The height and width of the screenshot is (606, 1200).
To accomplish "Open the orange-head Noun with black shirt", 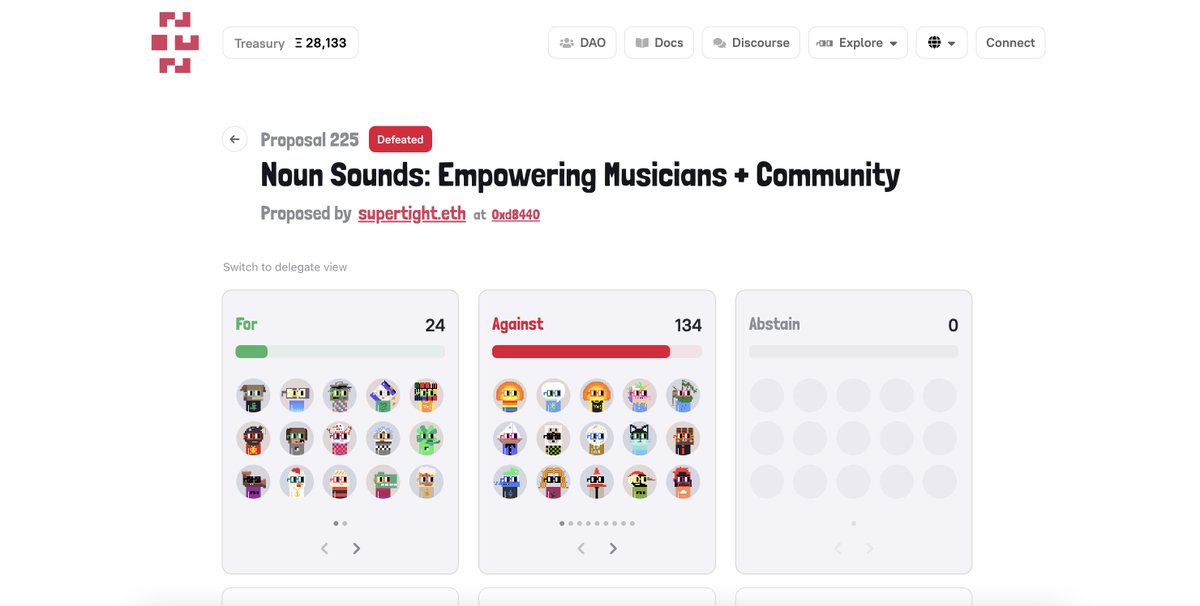I will 597,396.
